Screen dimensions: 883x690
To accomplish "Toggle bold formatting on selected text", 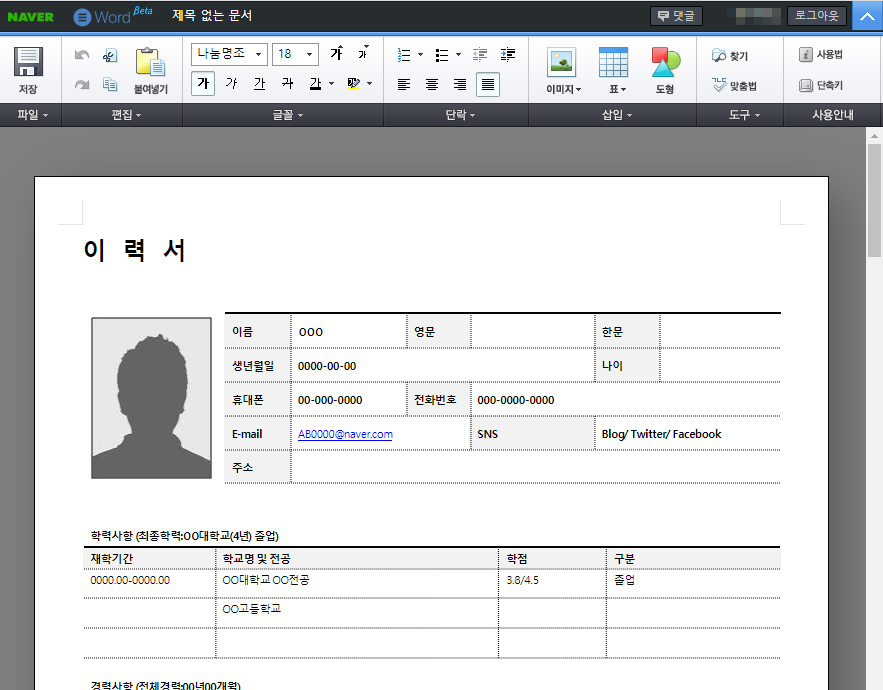I will click(202, 84).
